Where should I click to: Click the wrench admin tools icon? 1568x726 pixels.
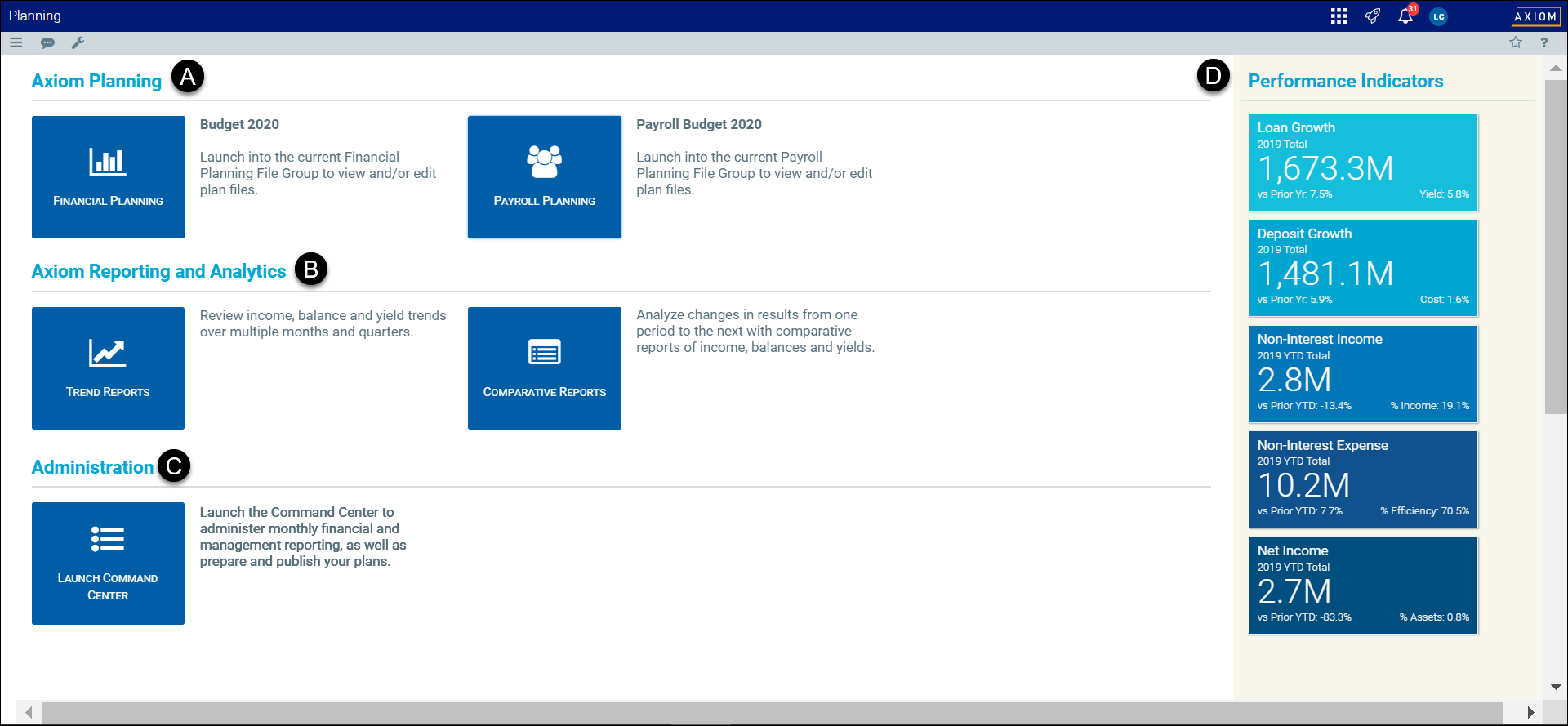click(78, 42)
